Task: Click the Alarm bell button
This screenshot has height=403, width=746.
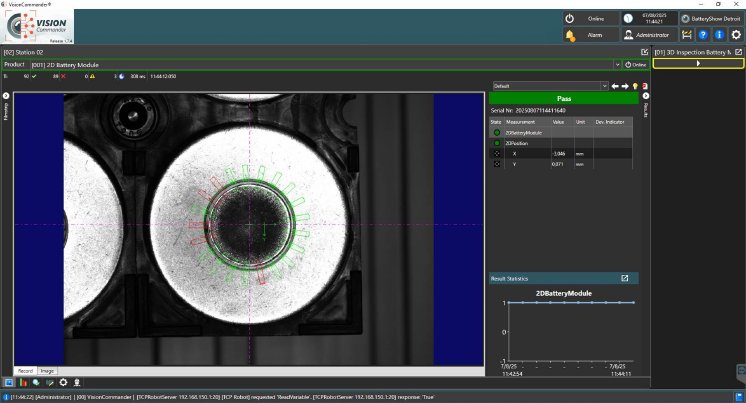Action: (x=584, y=35)
